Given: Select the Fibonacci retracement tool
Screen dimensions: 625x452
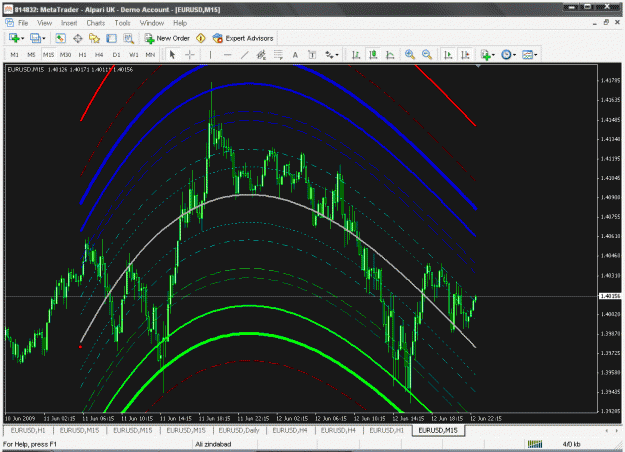Looking at the screenshot, I should pyautogui.click(x=278, y=55).
